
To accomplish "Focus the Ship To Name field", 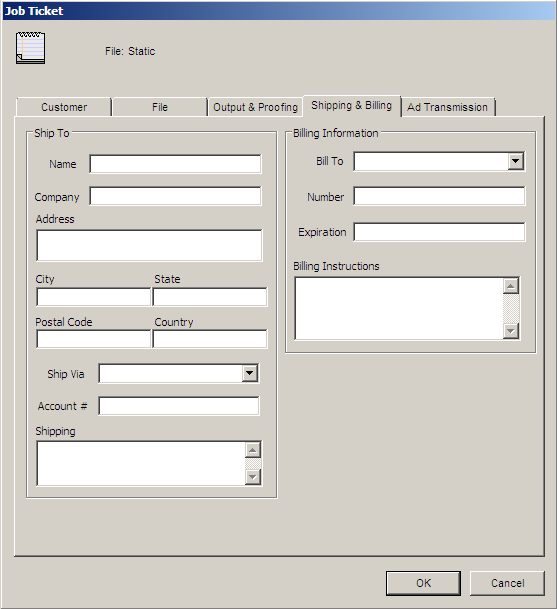I will click(x=175, y=164).
